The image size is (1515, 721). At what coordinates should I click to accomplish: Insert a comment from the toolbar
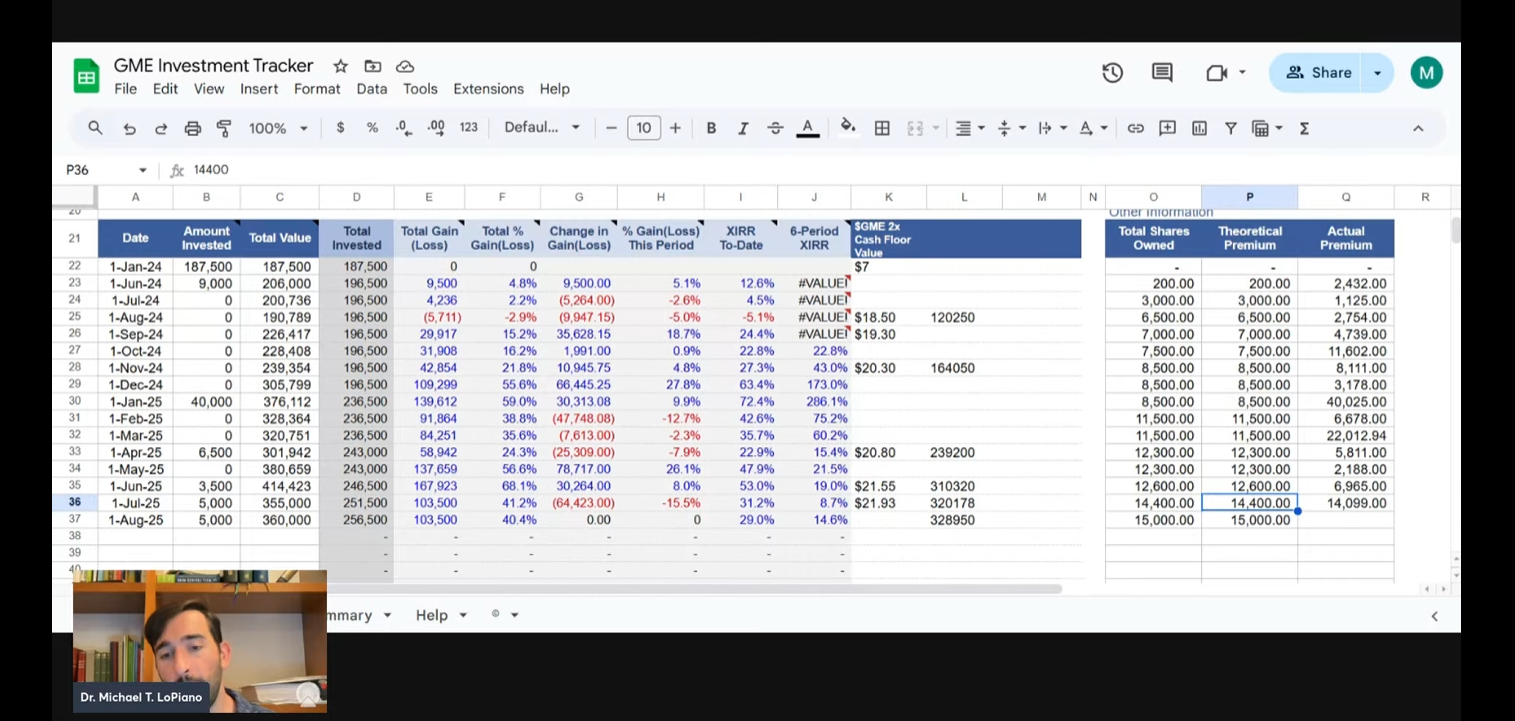(1167, 128)
